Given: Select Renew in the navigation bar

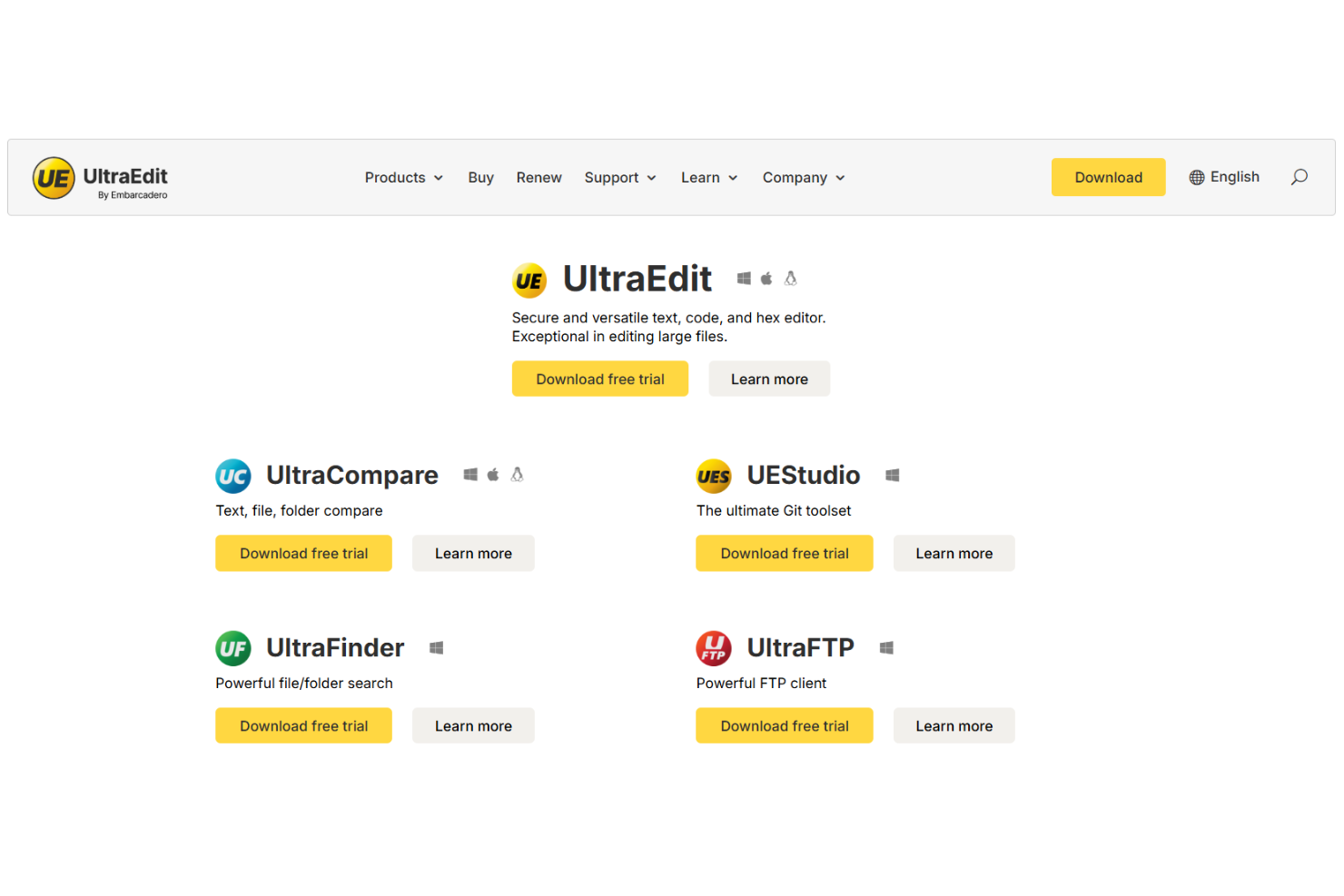Looking at the screenshot, I should point(539,177).
